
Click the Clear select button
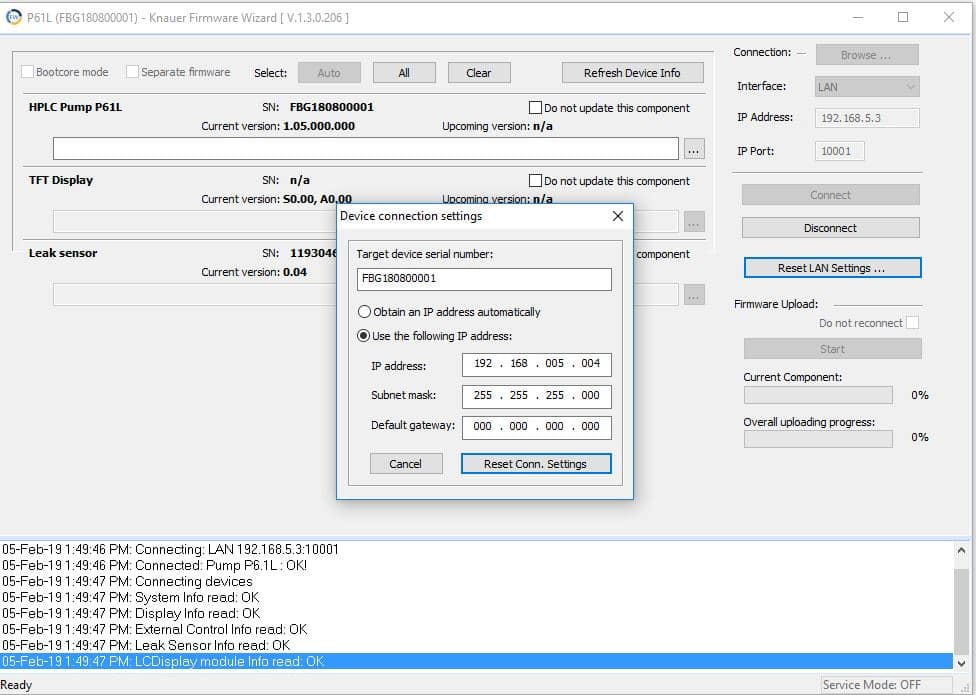(479, 73)
